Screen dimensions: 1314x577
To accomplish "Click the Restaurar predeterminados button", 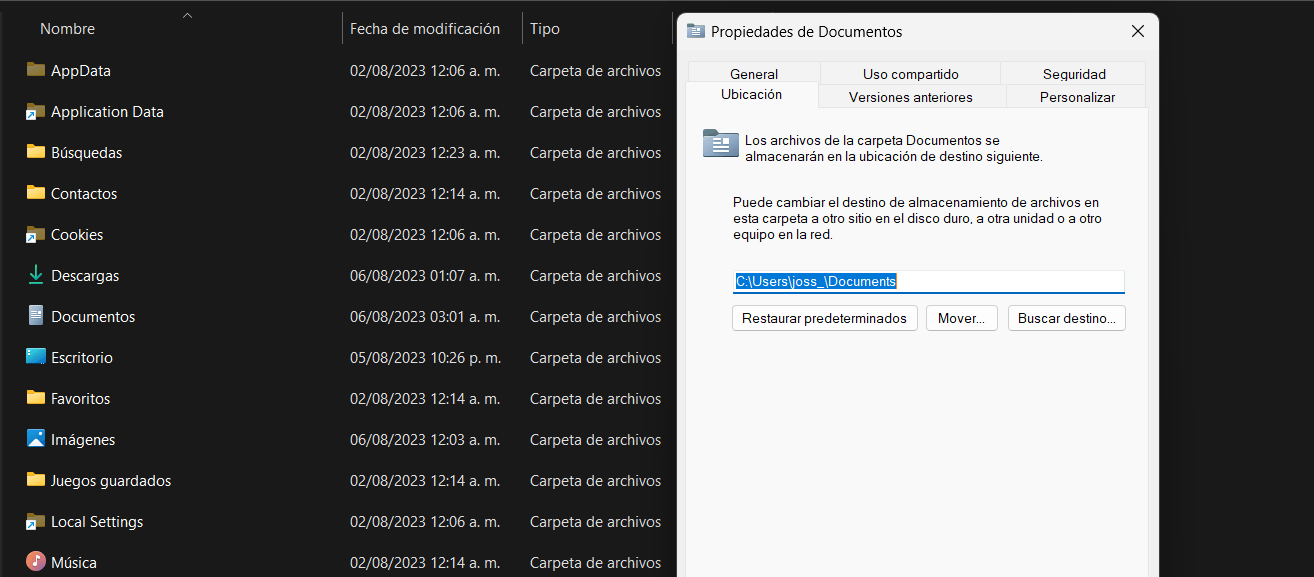I will click(825, 318).
